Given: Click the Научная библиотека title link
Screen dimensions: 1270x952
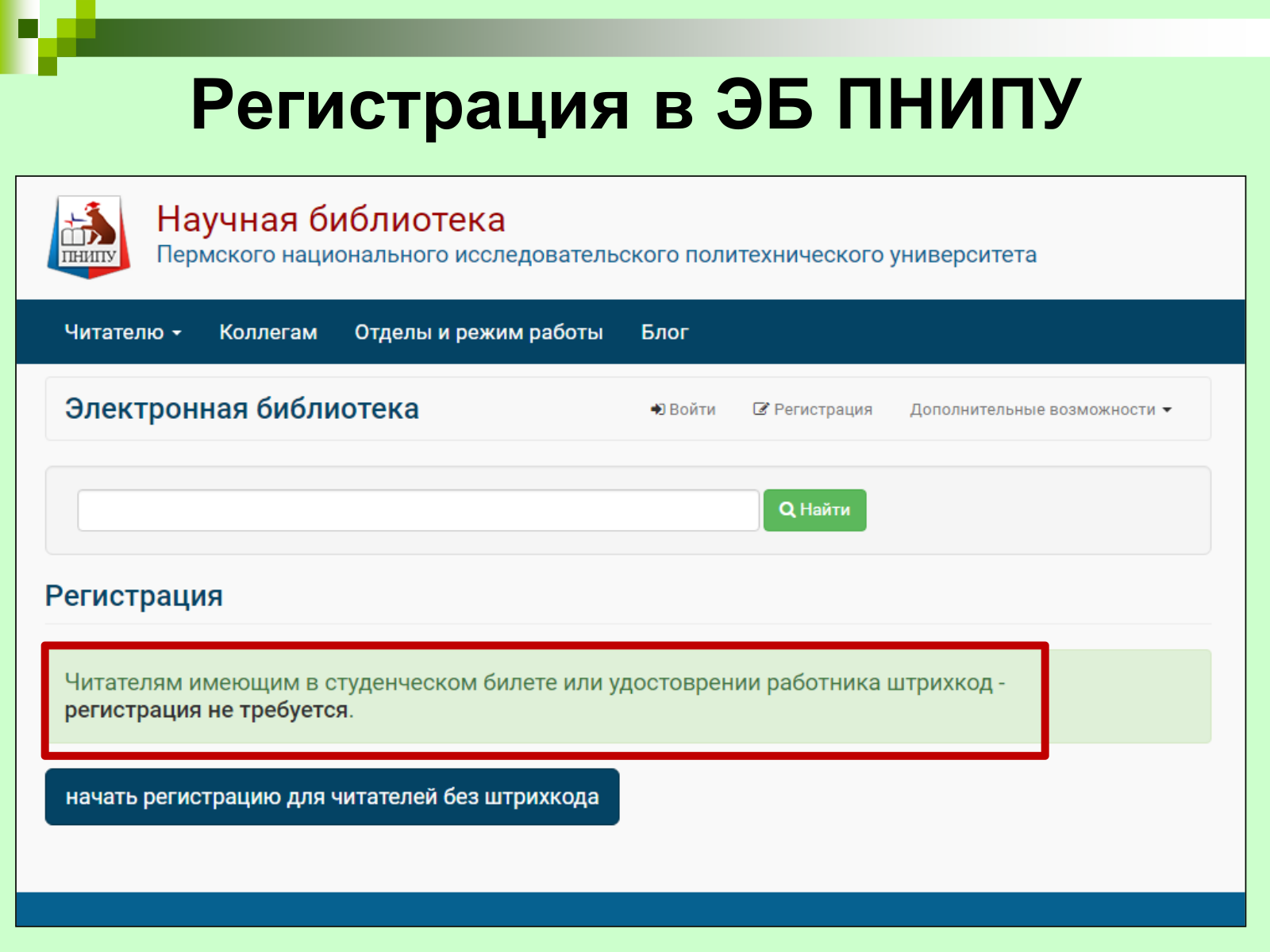Looking at the screenshot, I should (x=330, y=219).
